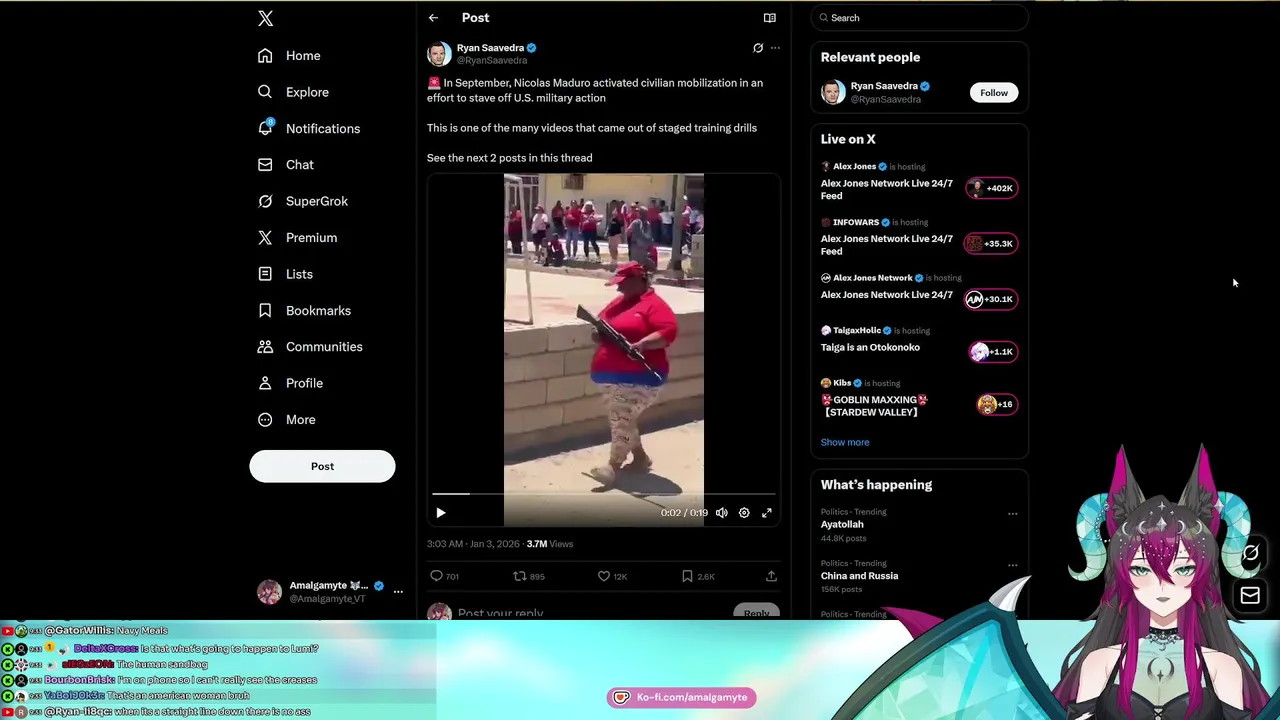Image resolution: width=1280 pixels, height=720 pixels.
Task: Bookmark the post using the 2.6K icon
Action: [698, 576]
